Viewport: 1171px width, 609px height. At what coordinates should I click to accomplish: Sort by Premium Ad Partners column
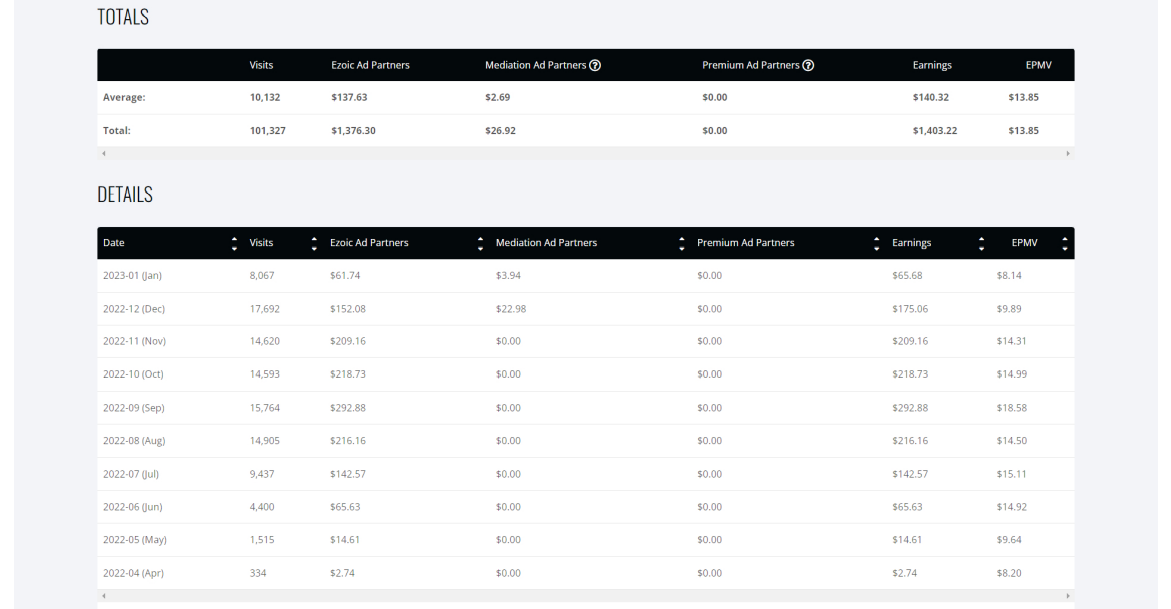pos(877,243)
